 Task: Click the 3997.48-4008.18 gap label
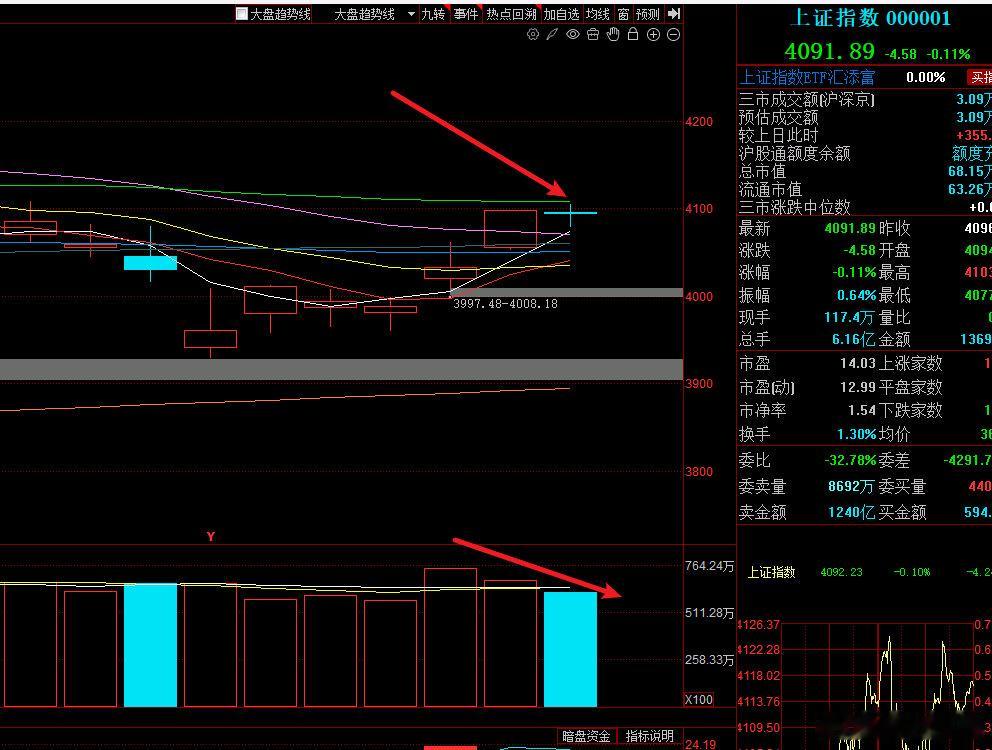tap(505, 304)
